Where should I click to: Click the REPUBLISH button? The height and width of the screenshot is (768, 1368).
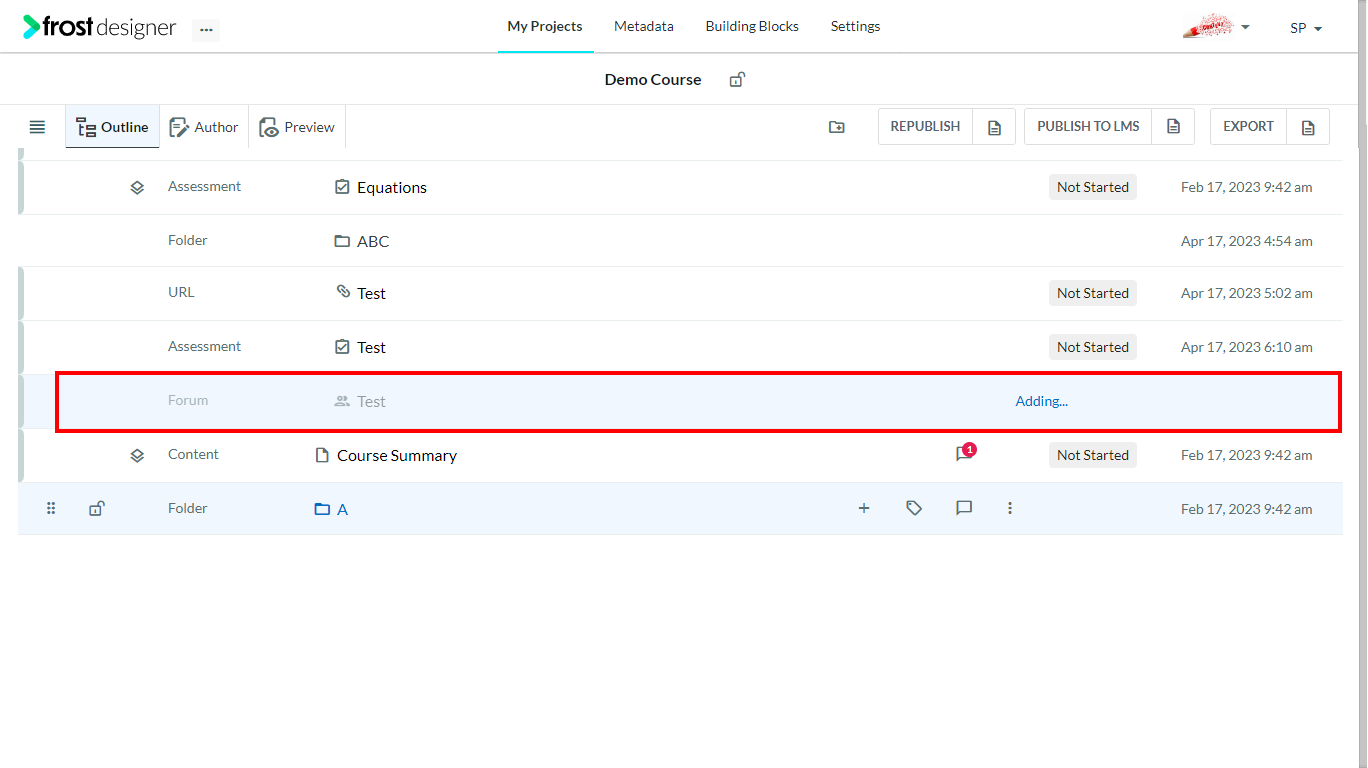(x=925, y=126)
